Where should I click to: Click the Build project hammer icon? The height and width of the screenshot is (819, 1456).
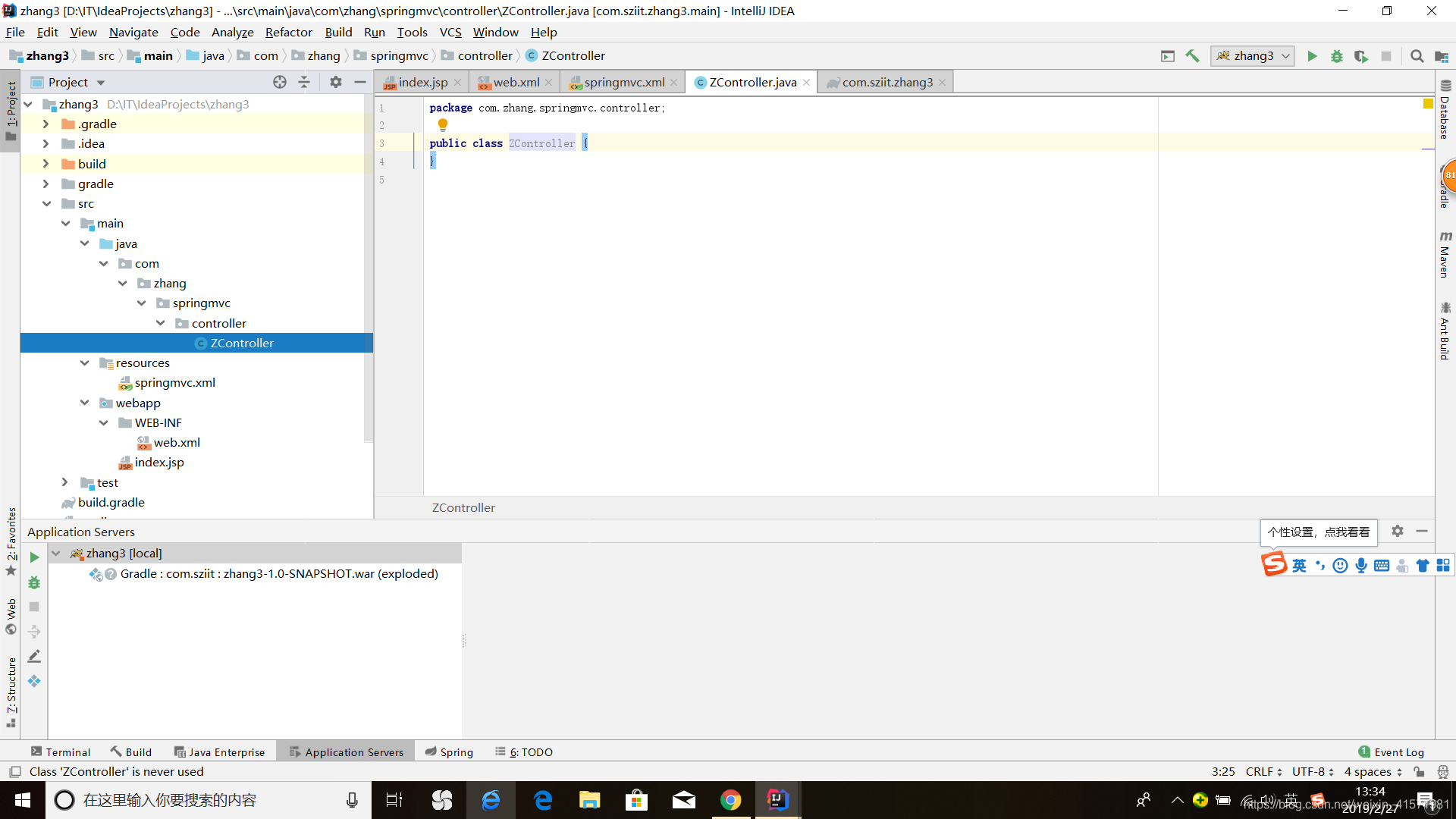pos(1193,56)
